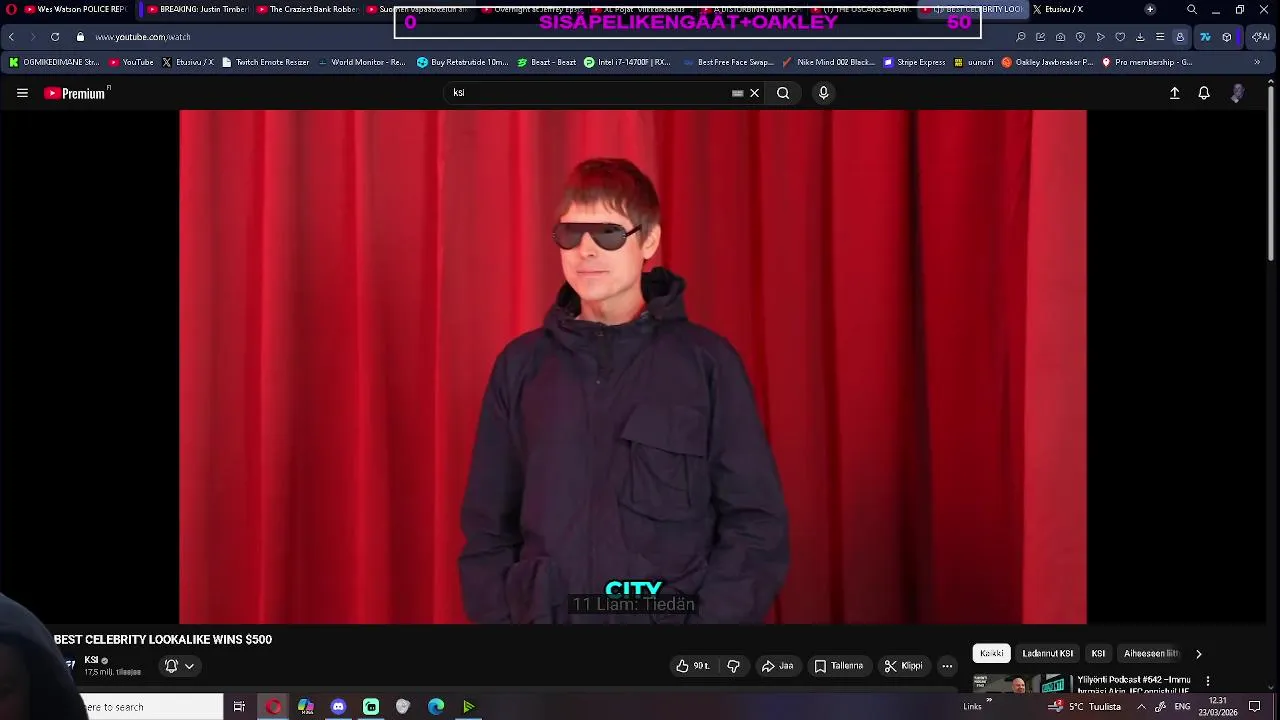This screenshot has width=1280, height=720.
Task: Open the 'Nike Mind 002 Black...' bookmark
Action: coord(829,62)
